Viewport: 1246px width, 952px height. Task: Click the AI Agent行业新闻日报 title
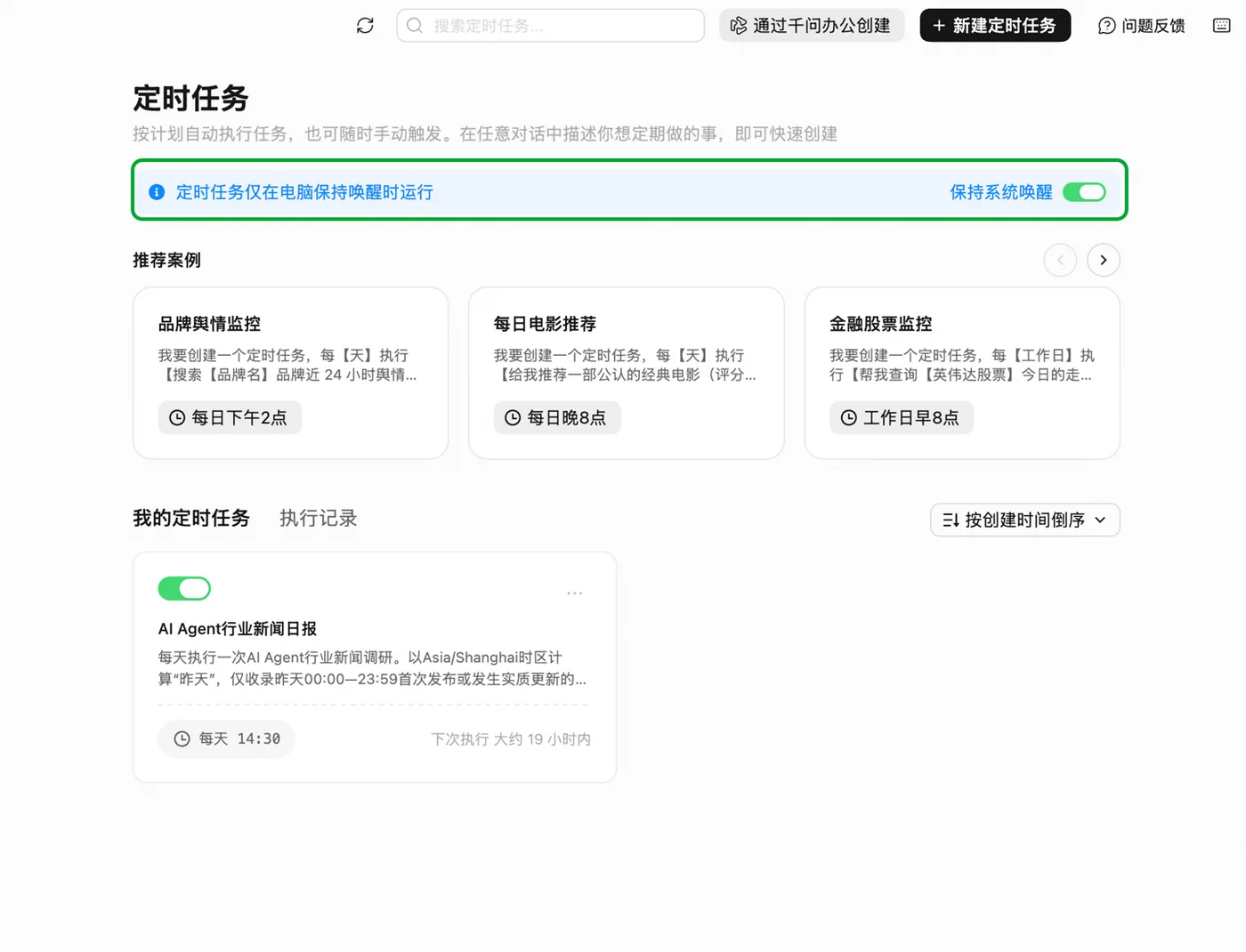coord(238,628)
